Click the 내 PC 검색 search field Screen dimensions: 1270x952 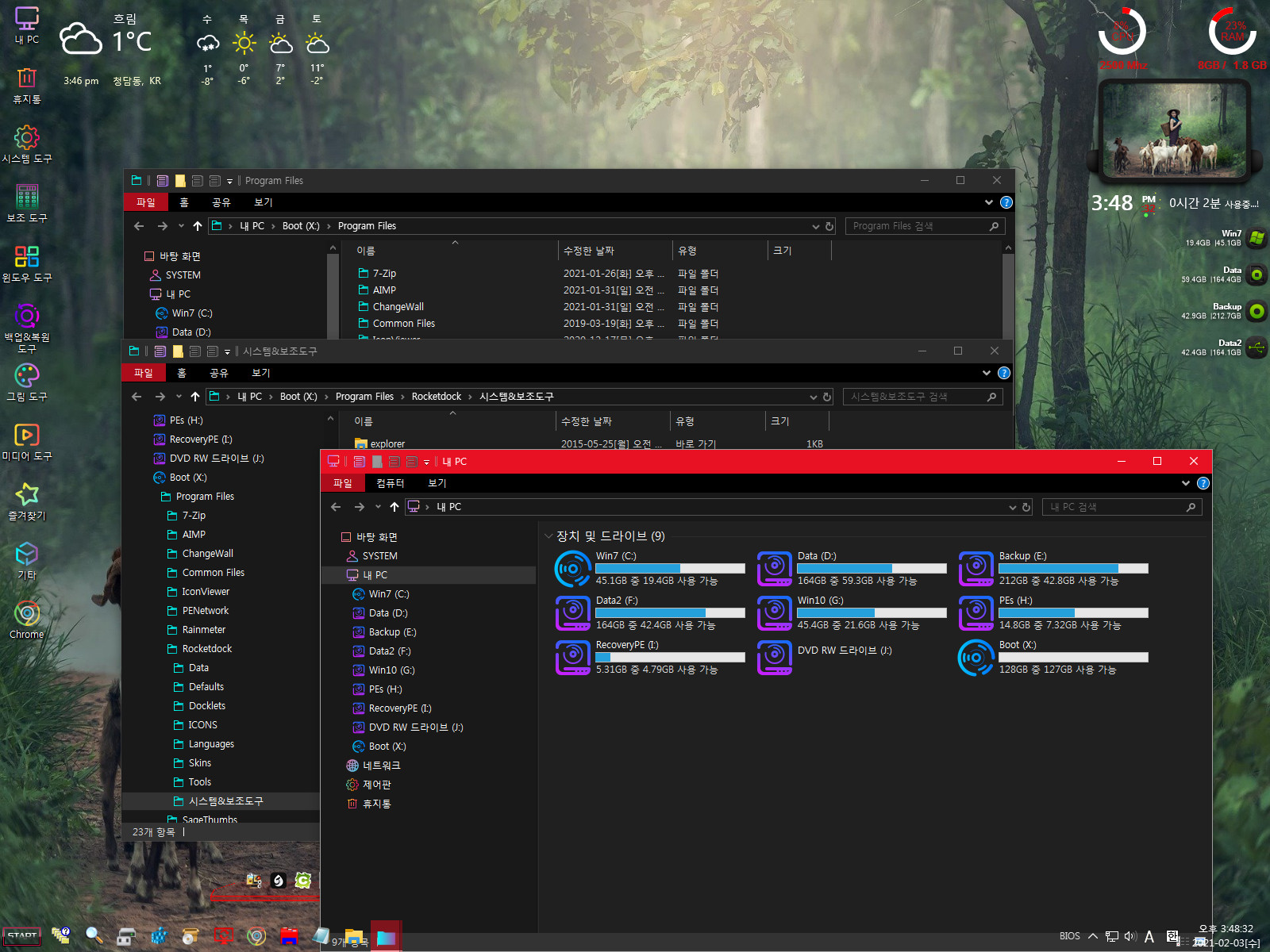(x=1122, y=507)
